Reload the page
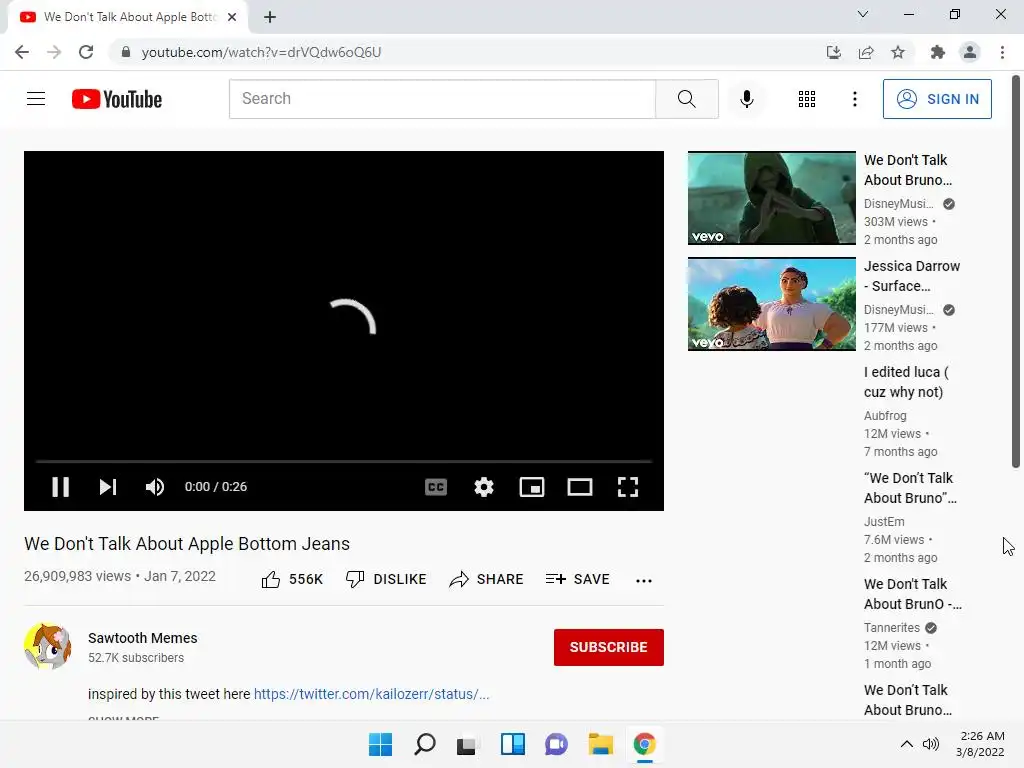This screenshot has height=768, width=1024. [x=86, y=52]
